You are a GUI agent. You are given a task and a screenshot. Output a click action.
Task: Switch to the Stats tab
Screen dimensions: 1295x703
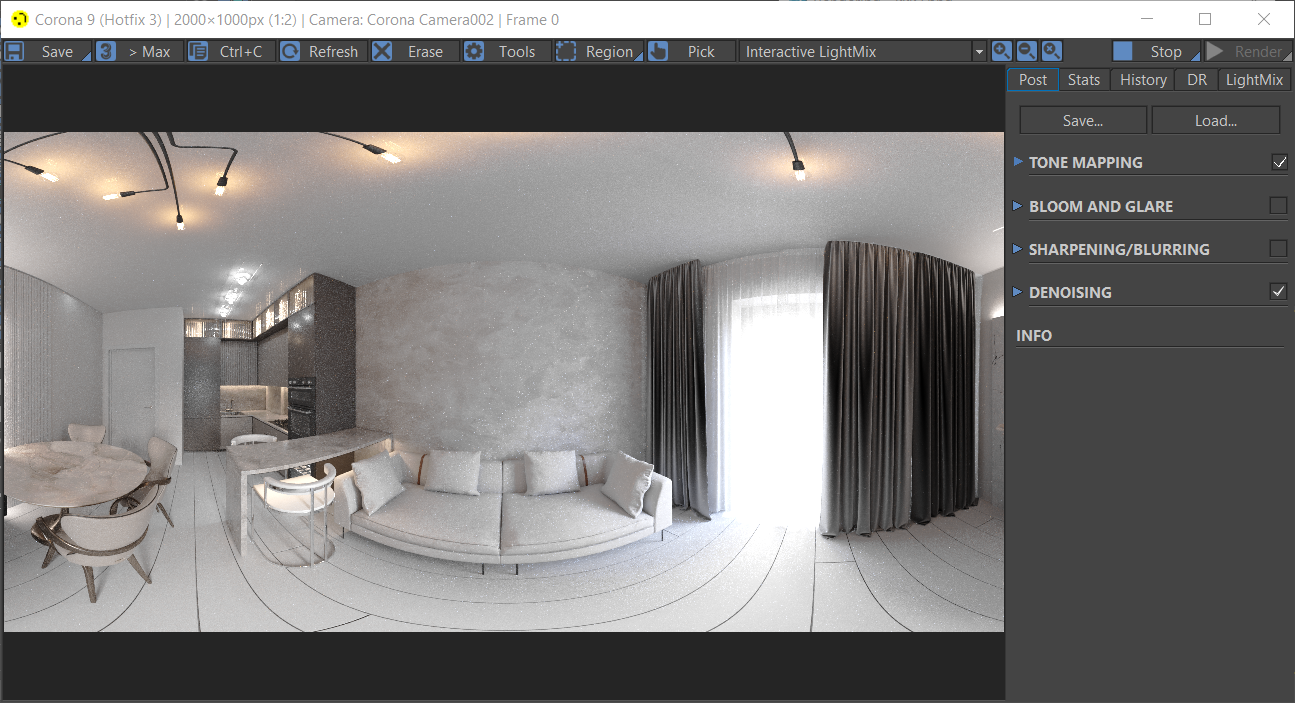pyautogui.click(x=1084, y=80)
